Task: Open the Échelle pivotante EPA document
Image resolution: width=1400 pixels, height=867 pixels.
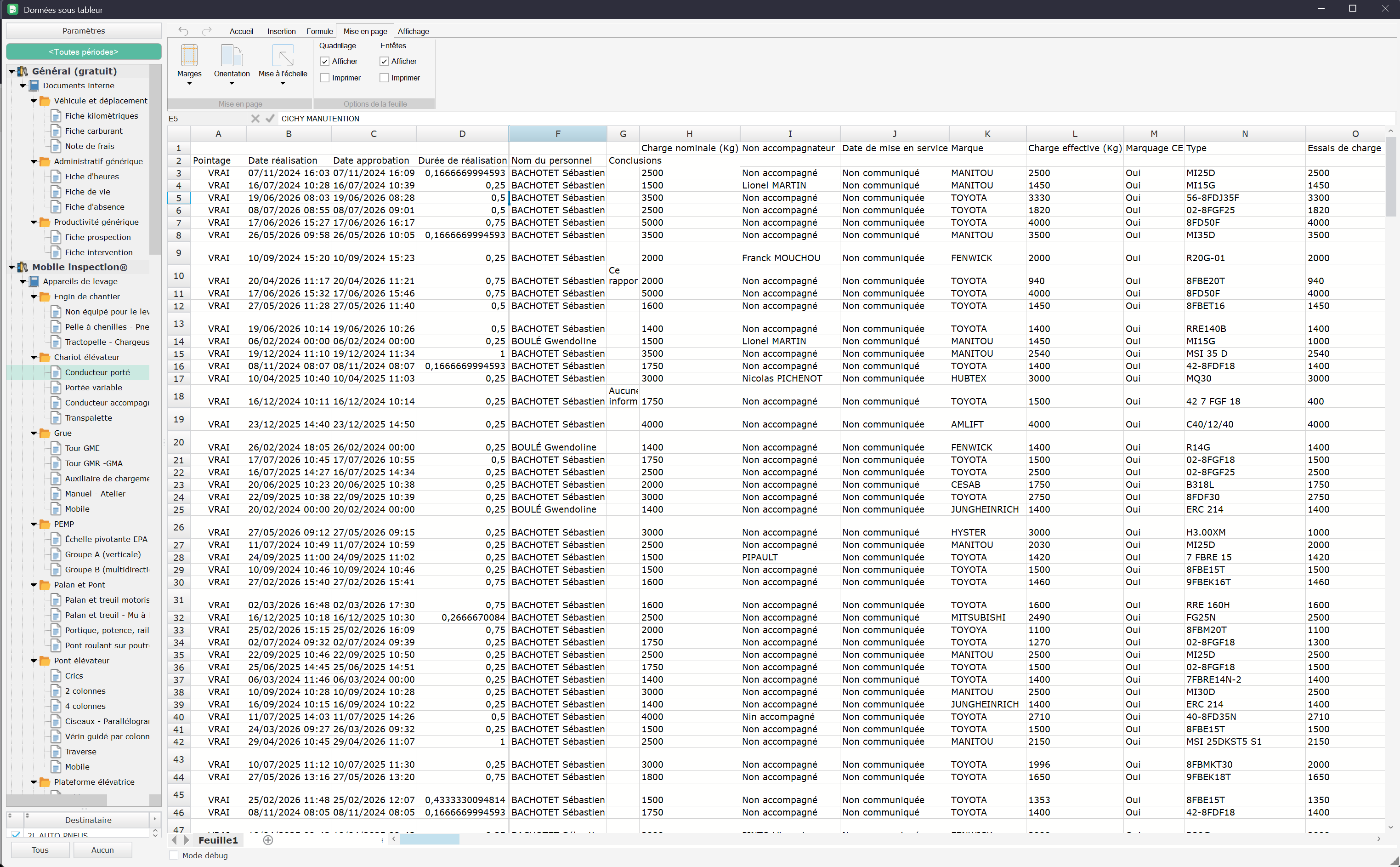Action: tap(106, 539)
